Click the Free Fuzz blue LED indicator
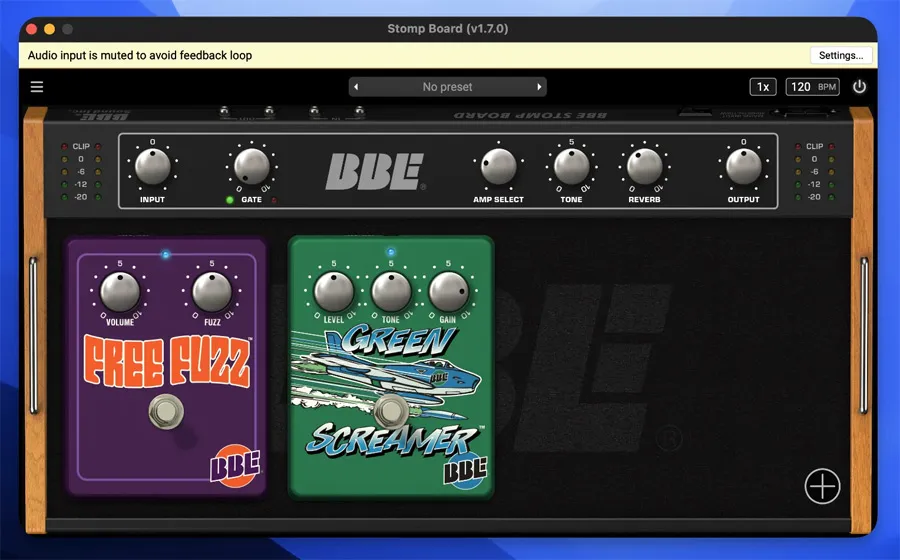Viewport: 900px width, 560px height. (166, 255)
